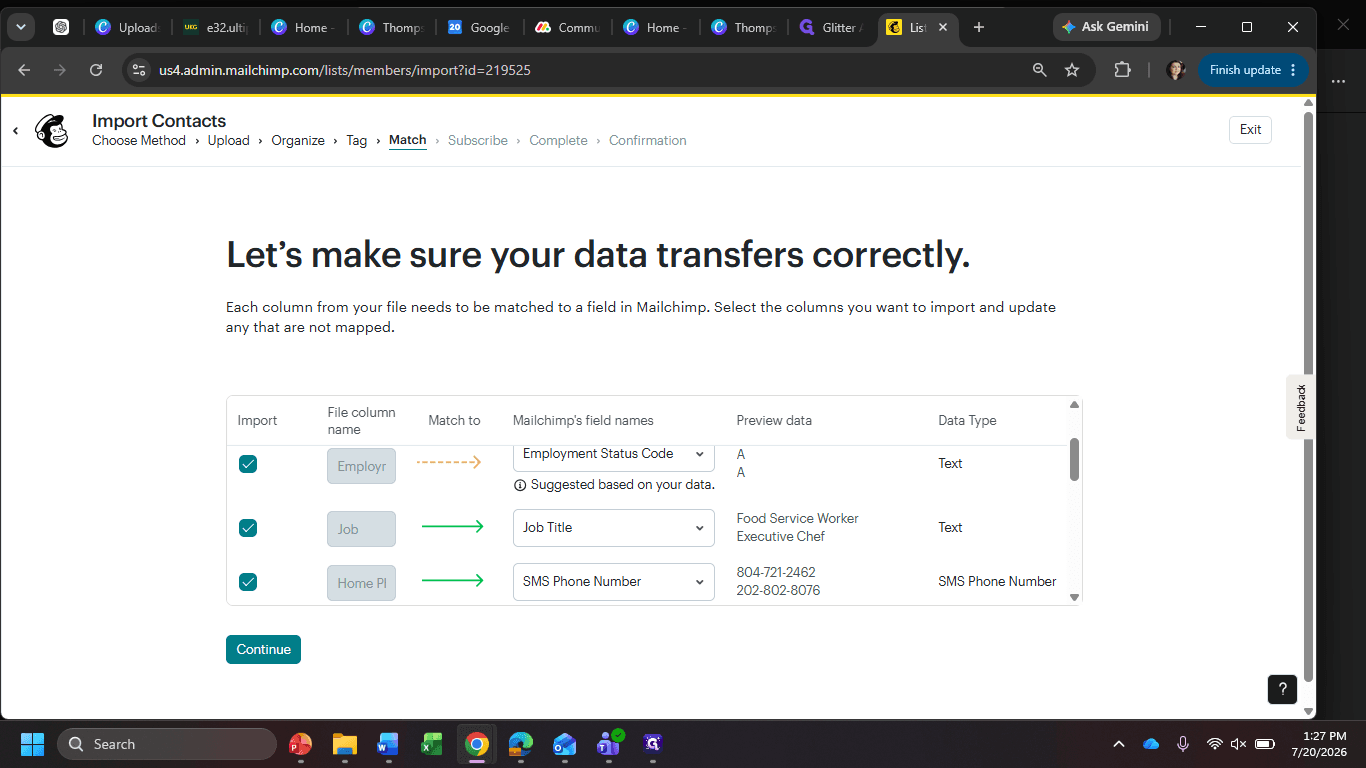The width and height of the screenshot is (1366, 768).
Task: Open PowerPoint from the taskbar
Action: coord(300,744)
